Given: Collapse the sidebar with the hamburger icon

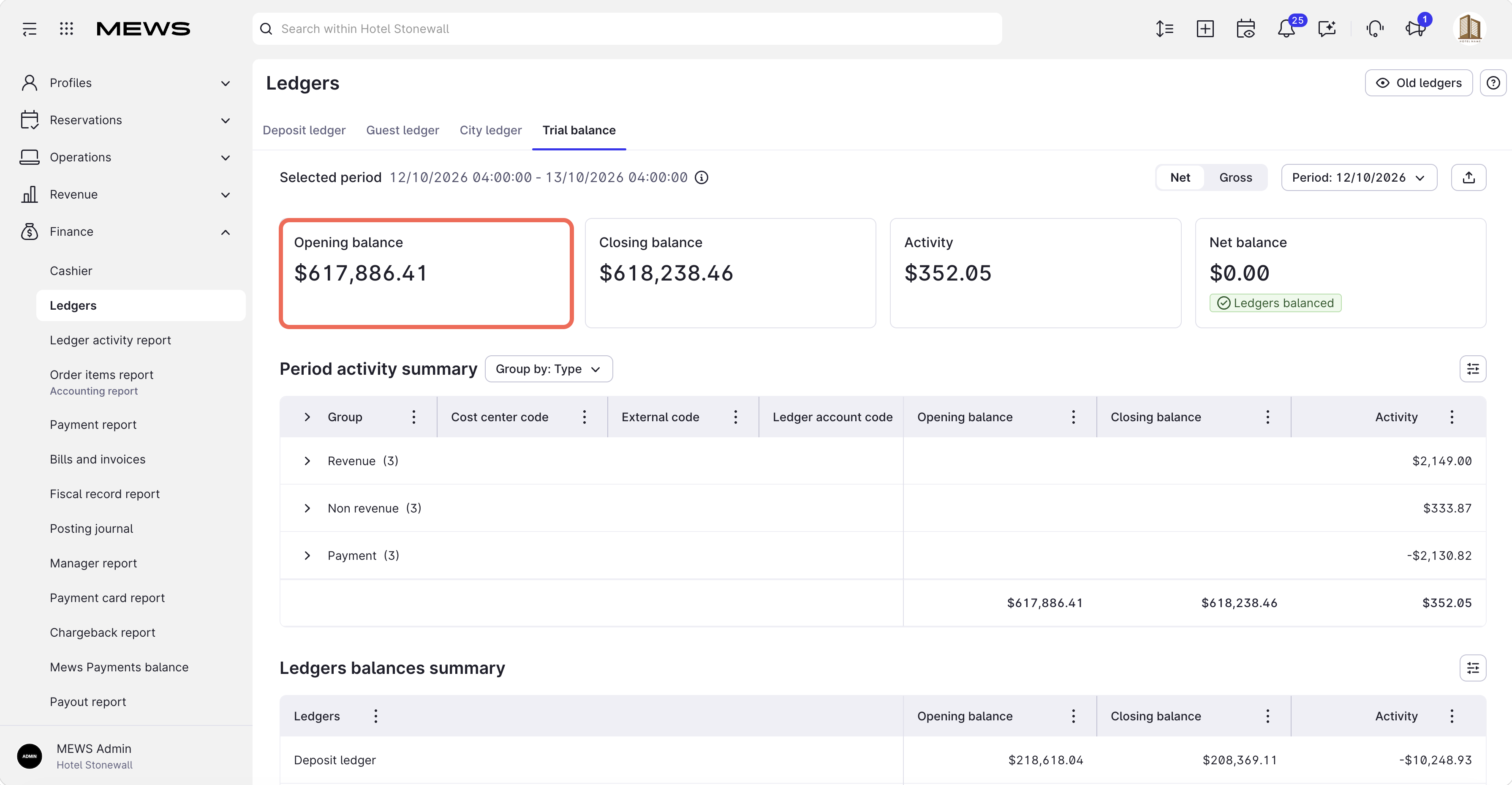Looking at the screenshot, I should click(29, 29).
